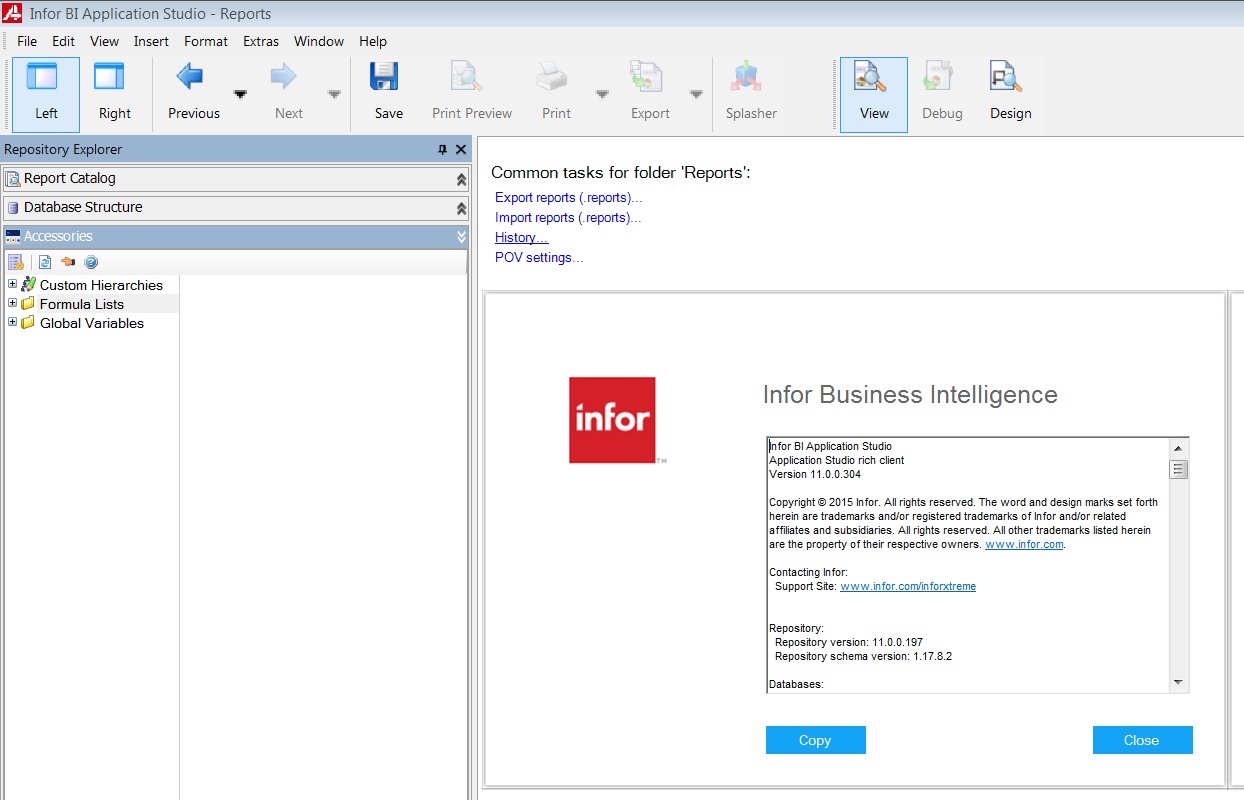
Task: Open the Print dropdown arrow
Action: (602, 94)
